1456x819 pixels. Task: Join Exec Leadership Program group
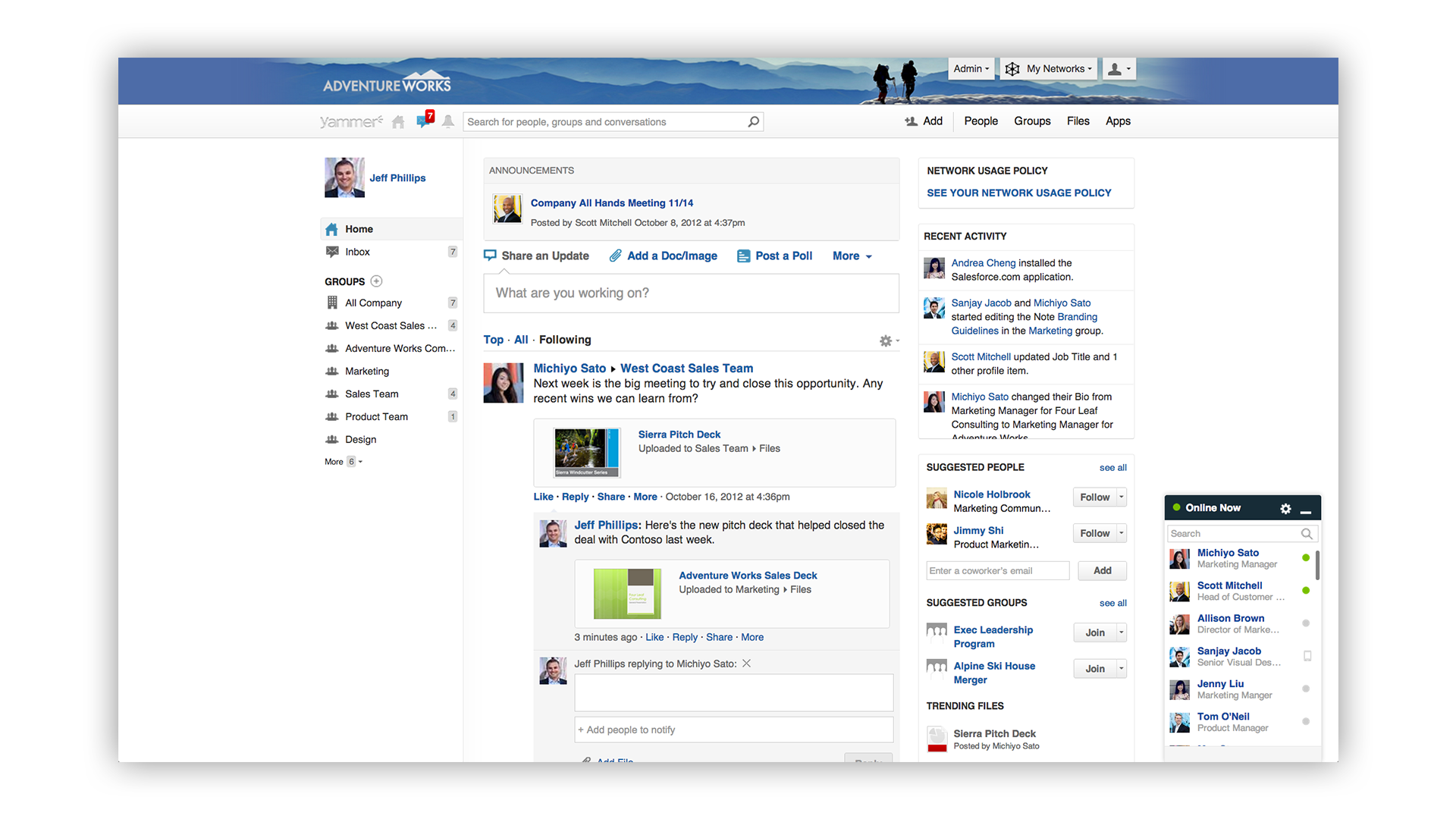pos(1094,632)
